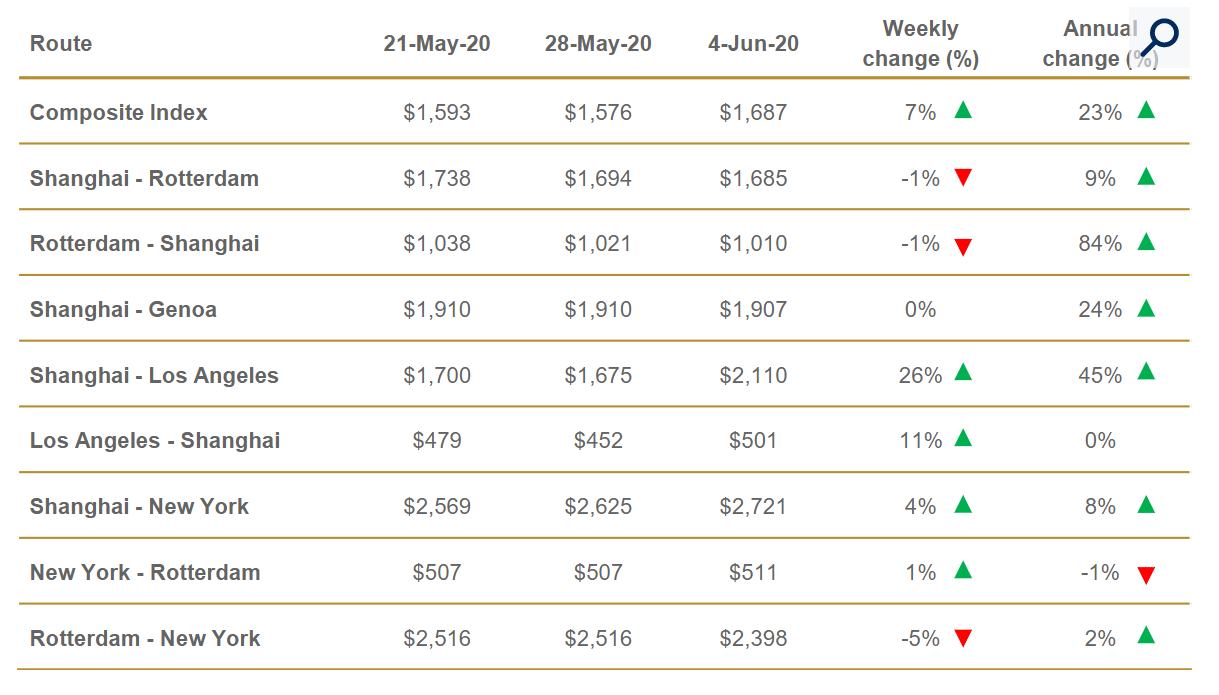The height and width of the screenshot is (695, 1219).
Task: Click the Route column header
Action: [61, 44]
